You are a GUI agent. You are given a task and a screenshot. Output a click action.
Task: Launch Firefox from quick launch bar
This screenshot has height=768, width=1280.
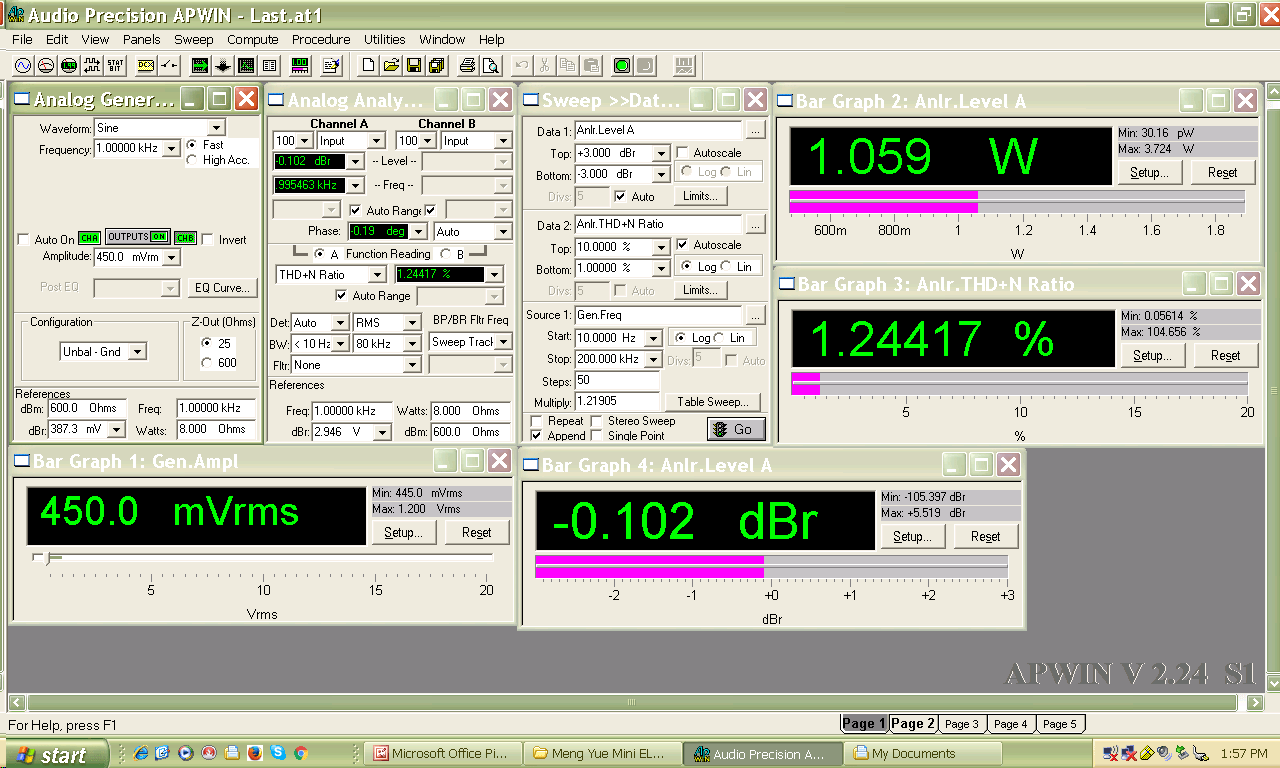point(255,752)
